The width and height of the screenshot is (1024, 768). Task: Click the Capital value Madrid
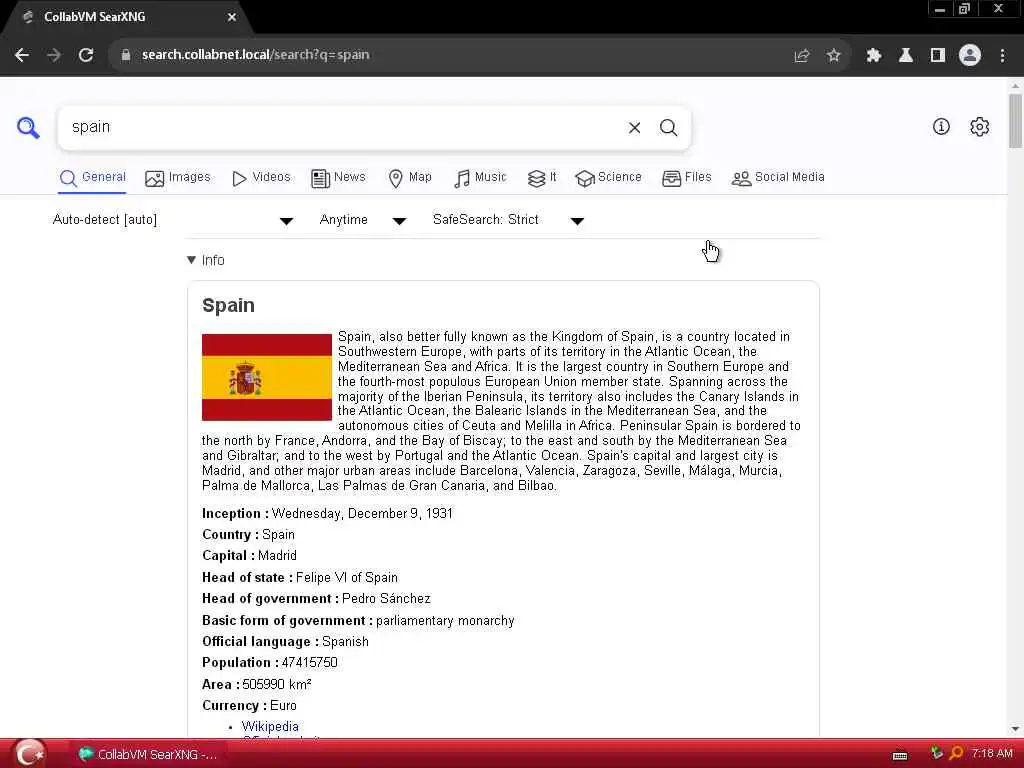(x=277, y=556)
